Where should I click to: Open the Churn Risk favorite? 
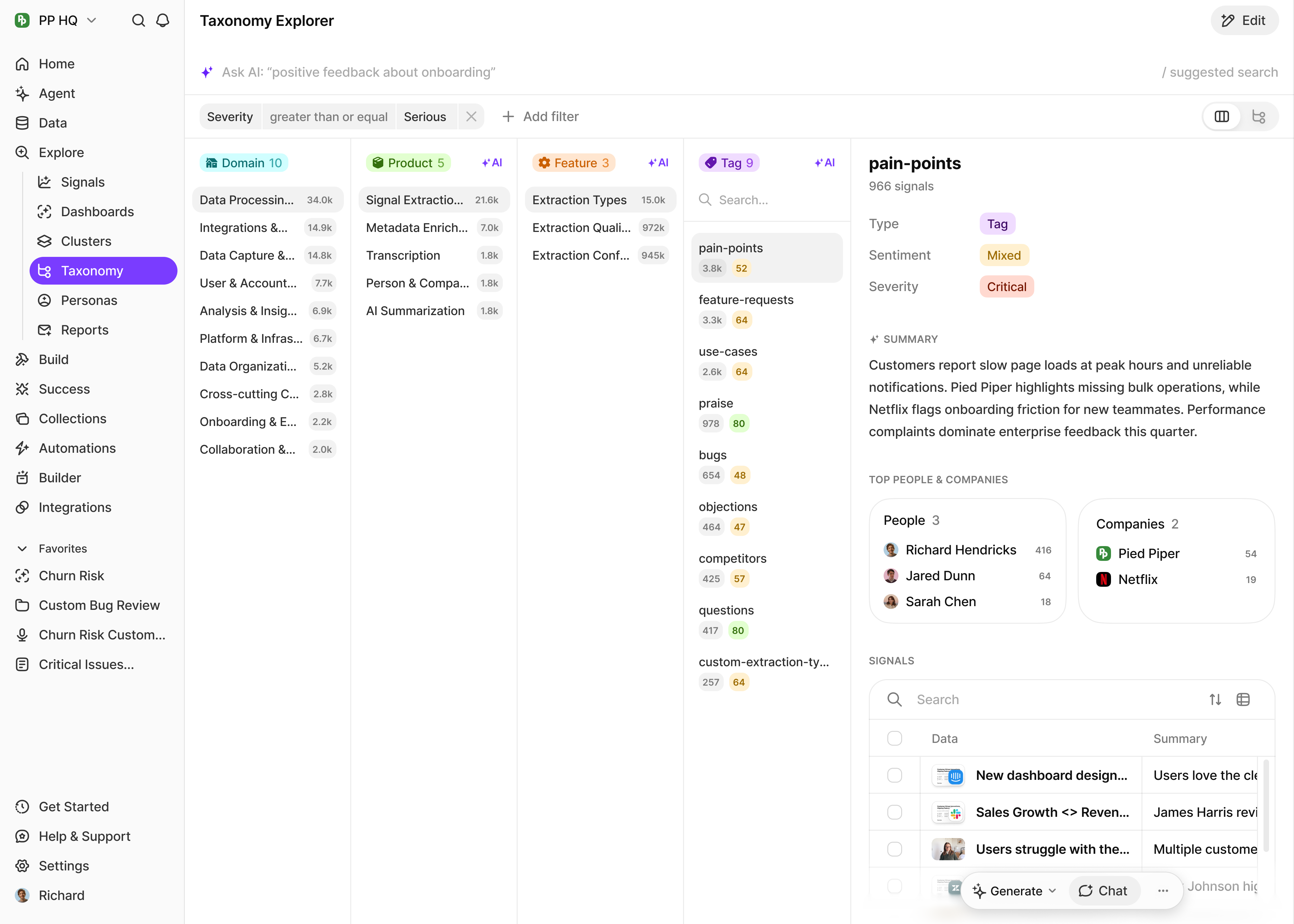coord(92,576)
